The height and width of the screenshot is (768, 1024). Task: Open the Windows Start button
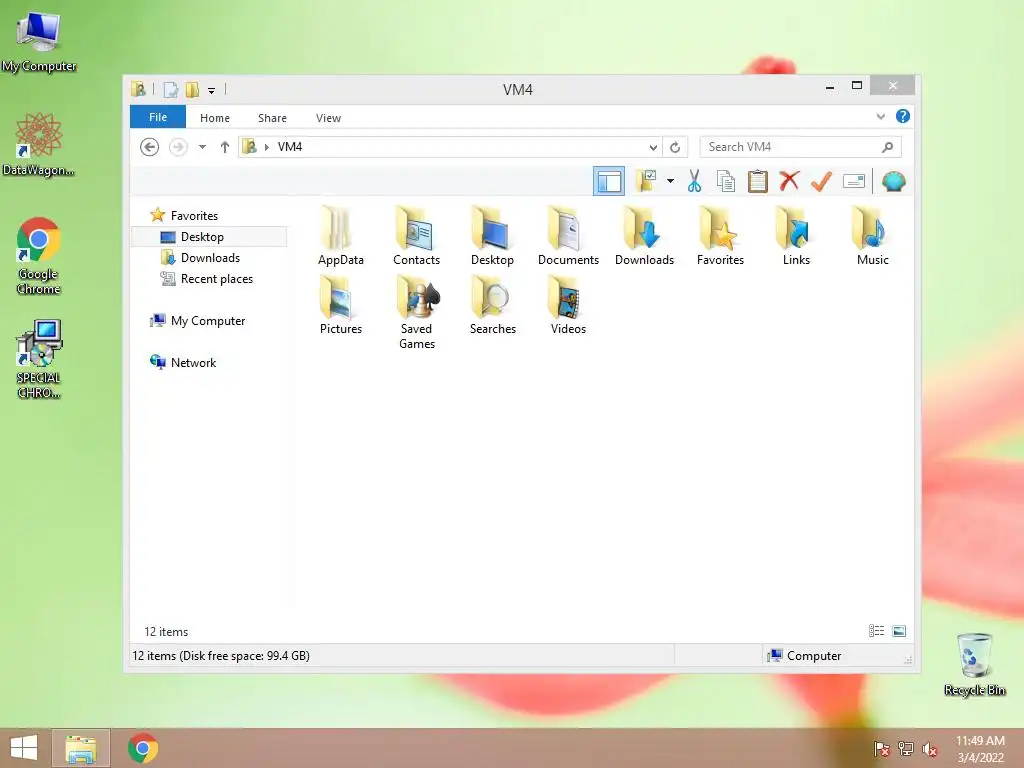click(x=24, y=748)
